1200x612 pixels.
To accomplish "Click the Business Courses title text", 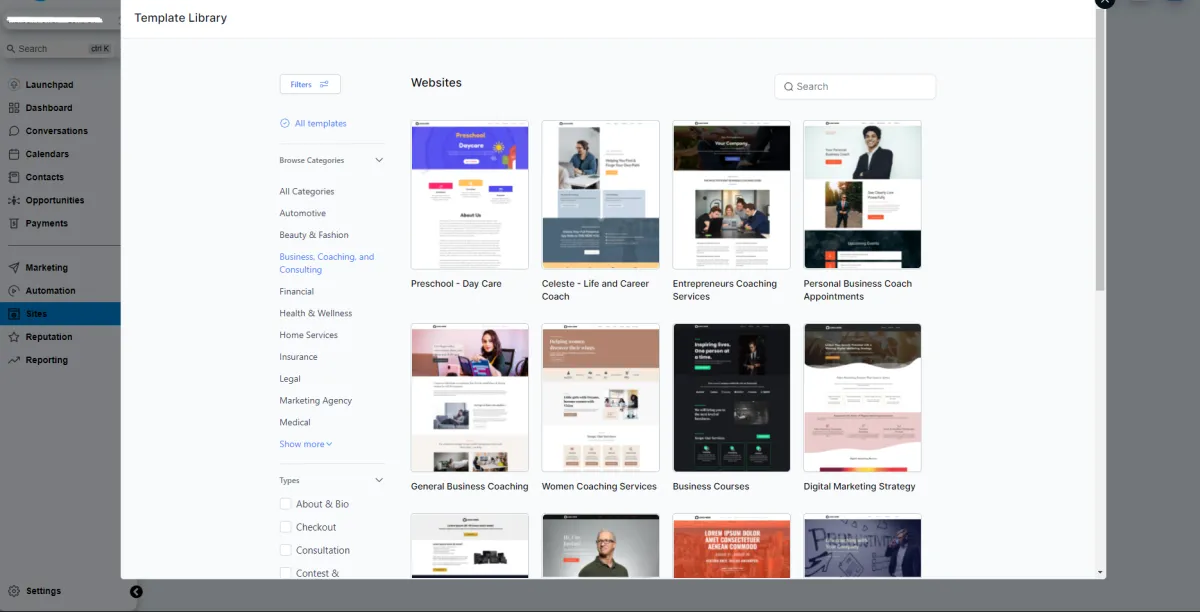I will tap(711, 487).
